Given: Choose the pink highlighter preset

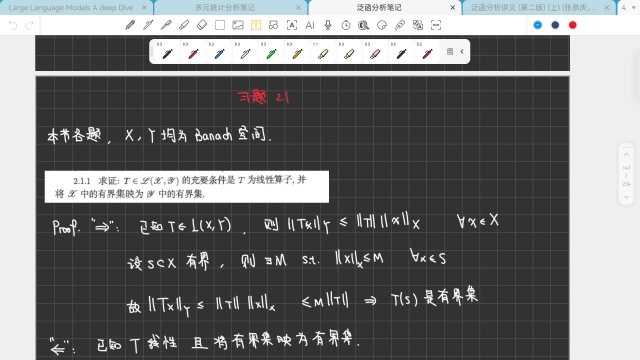Looking at the screenshot, I should click(375, 52).
